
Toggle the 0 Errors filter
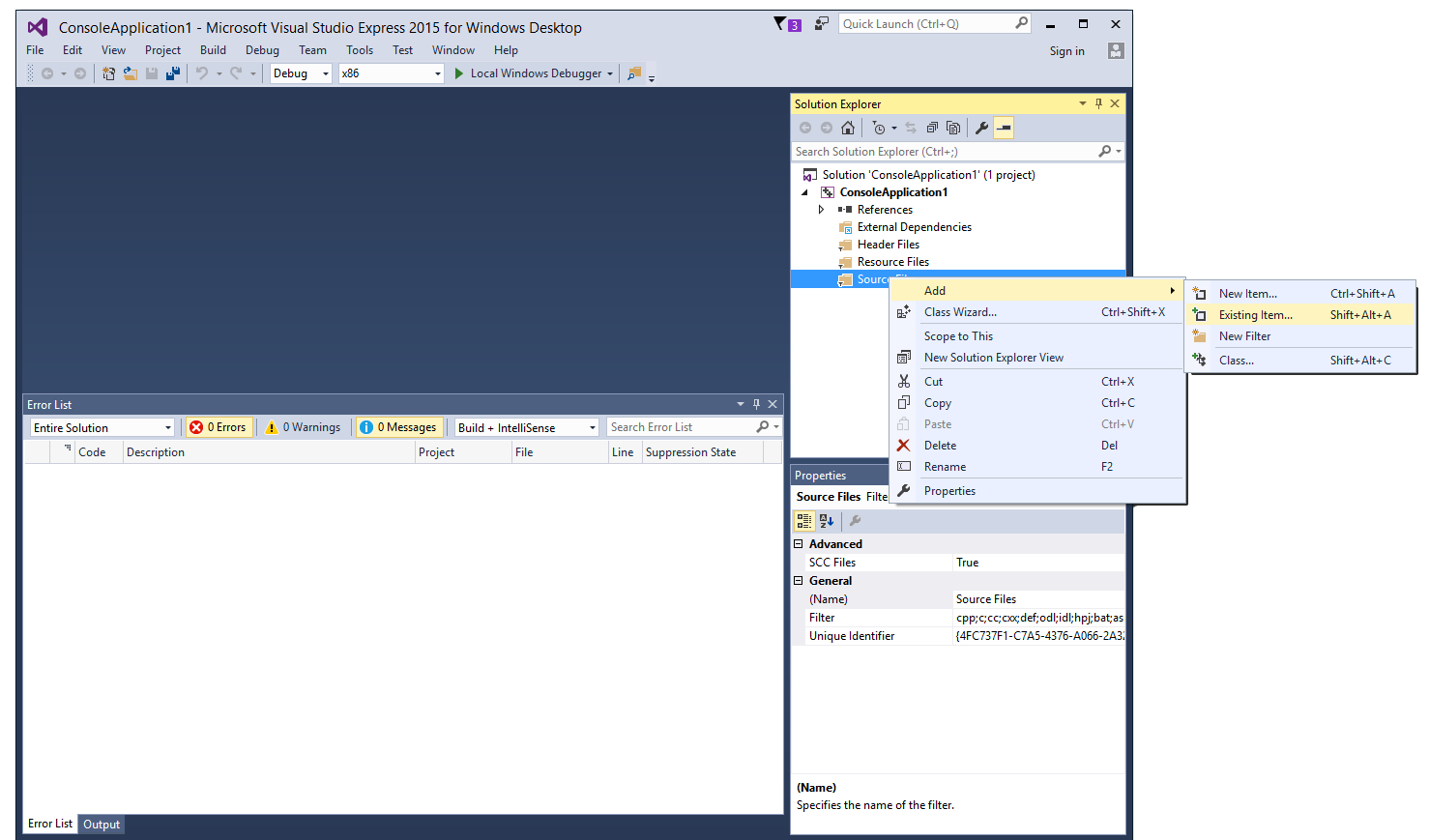point(219,427)
